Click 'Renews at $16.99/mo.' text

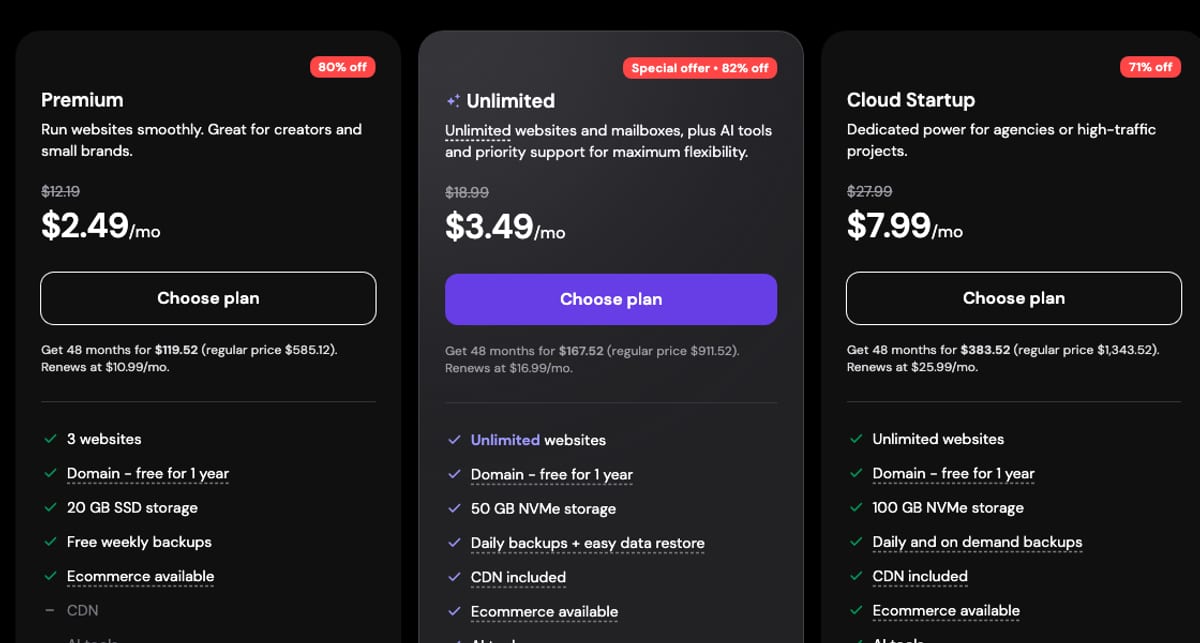pyautogui.click(x=509, y=368)
